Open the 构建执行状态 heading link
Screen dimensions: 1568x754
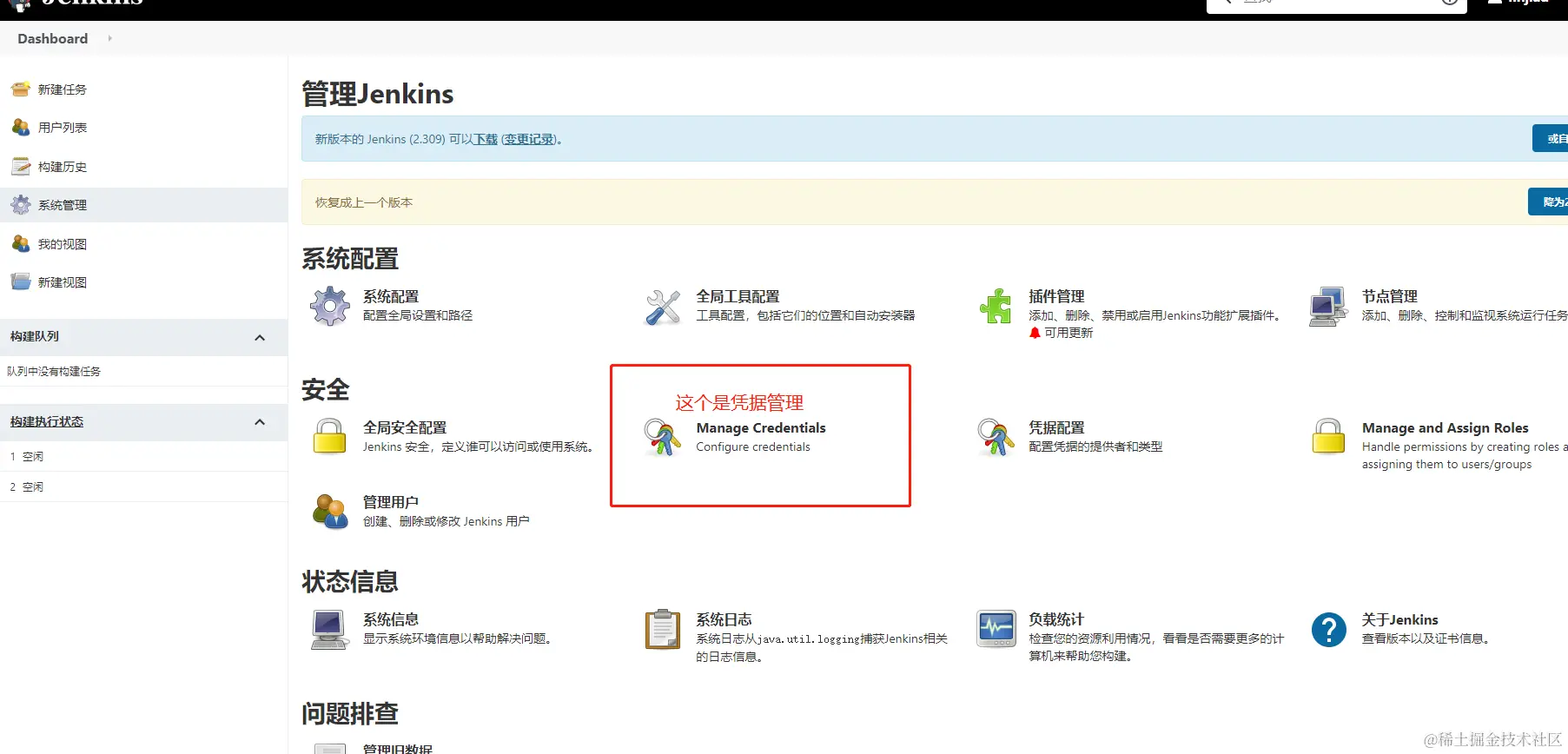pyautogui.click(x=47, y=421)
